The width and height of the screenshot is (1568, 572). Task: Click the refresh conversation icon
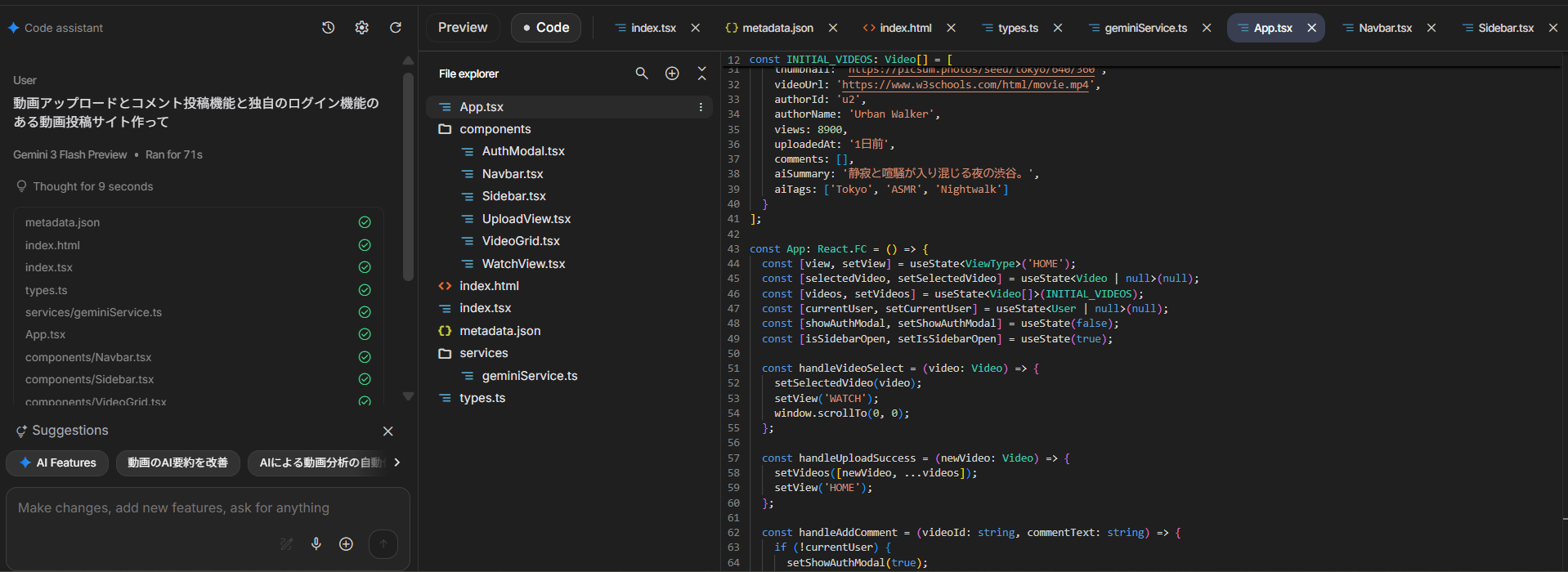(x=396, y=28)
